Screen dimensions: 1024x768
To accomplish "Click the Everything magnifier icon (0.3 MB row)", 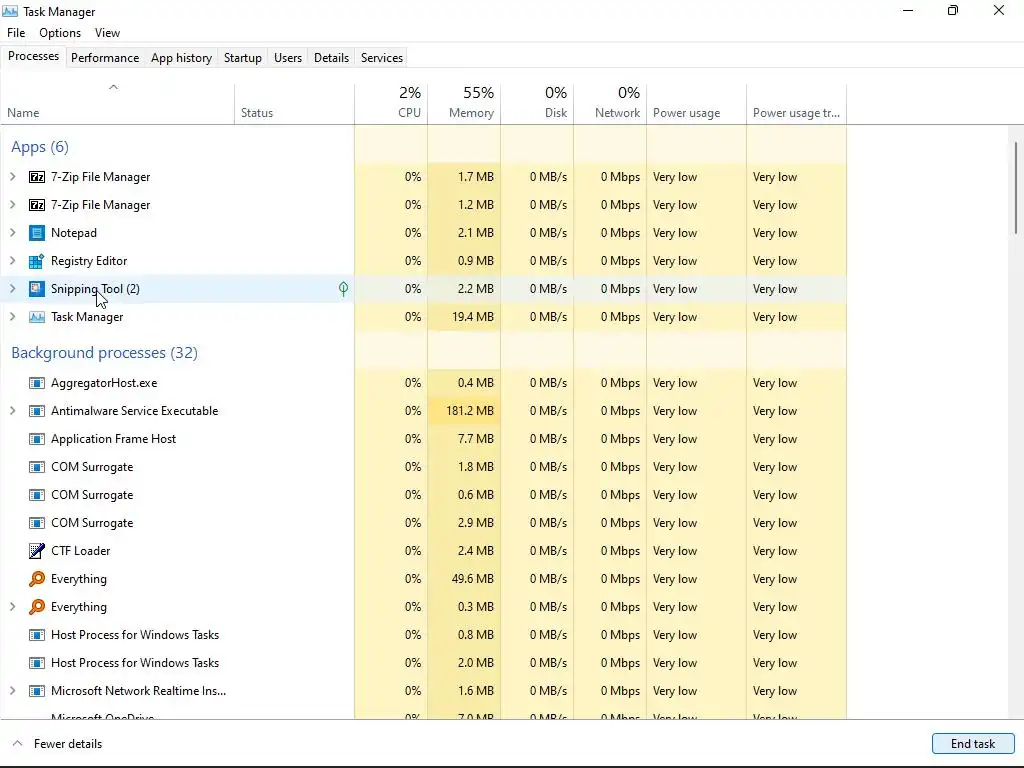I will [37, 607].
